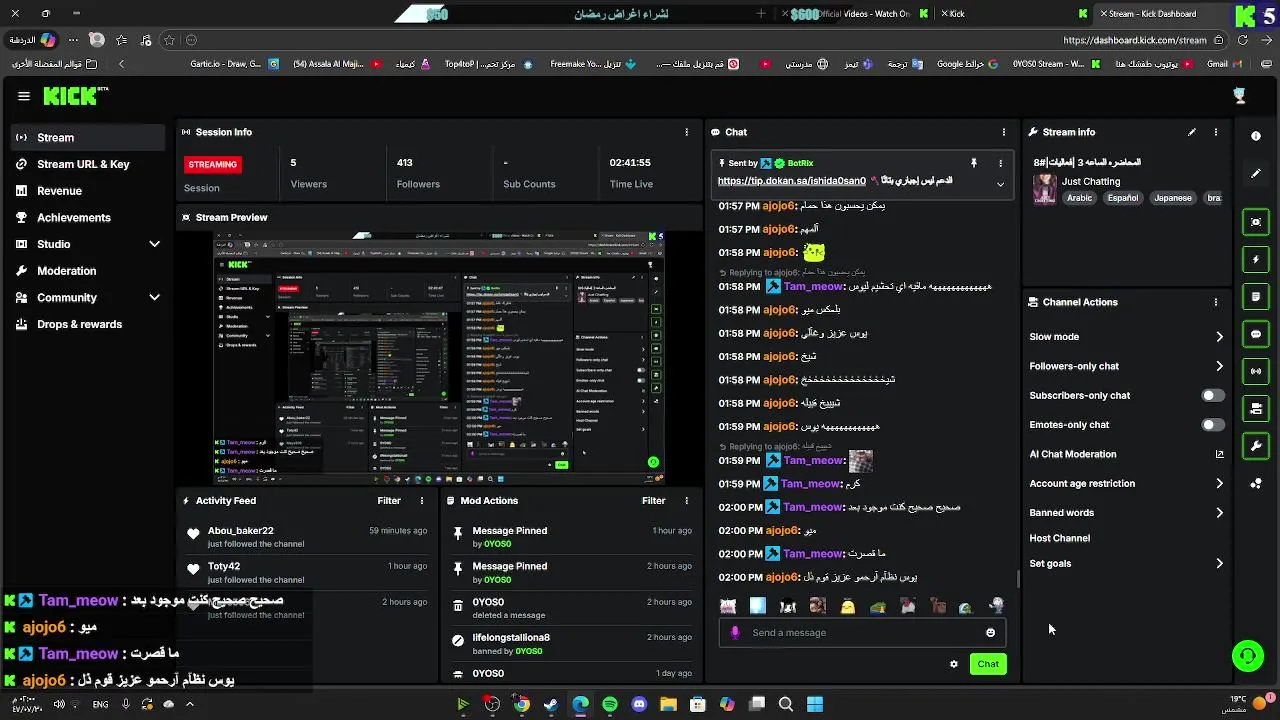The image size is (1280, 720).
Task: Collapse the pinned message chevron
Action: (x=1000, y=184)
